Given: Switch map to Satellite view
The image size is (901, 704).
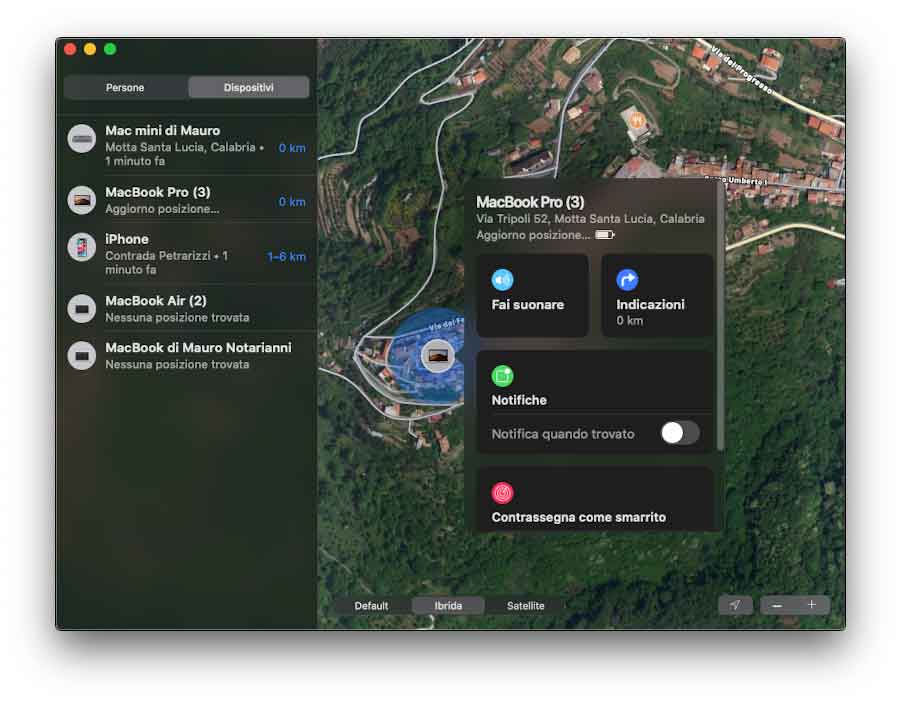Looking at the screenshot, I should (x=525, y=605).
